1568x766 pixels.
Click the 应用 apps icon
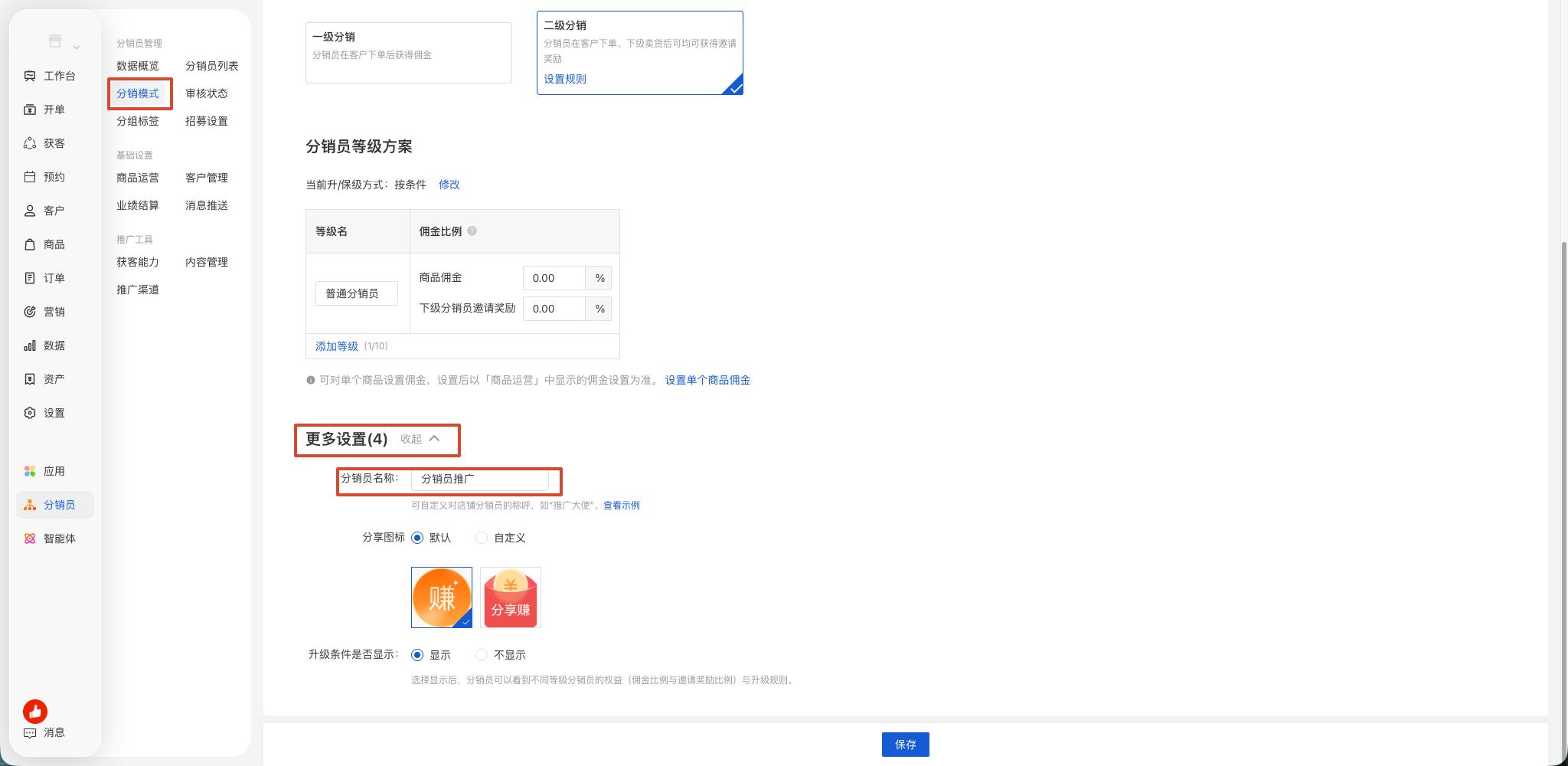30,471
